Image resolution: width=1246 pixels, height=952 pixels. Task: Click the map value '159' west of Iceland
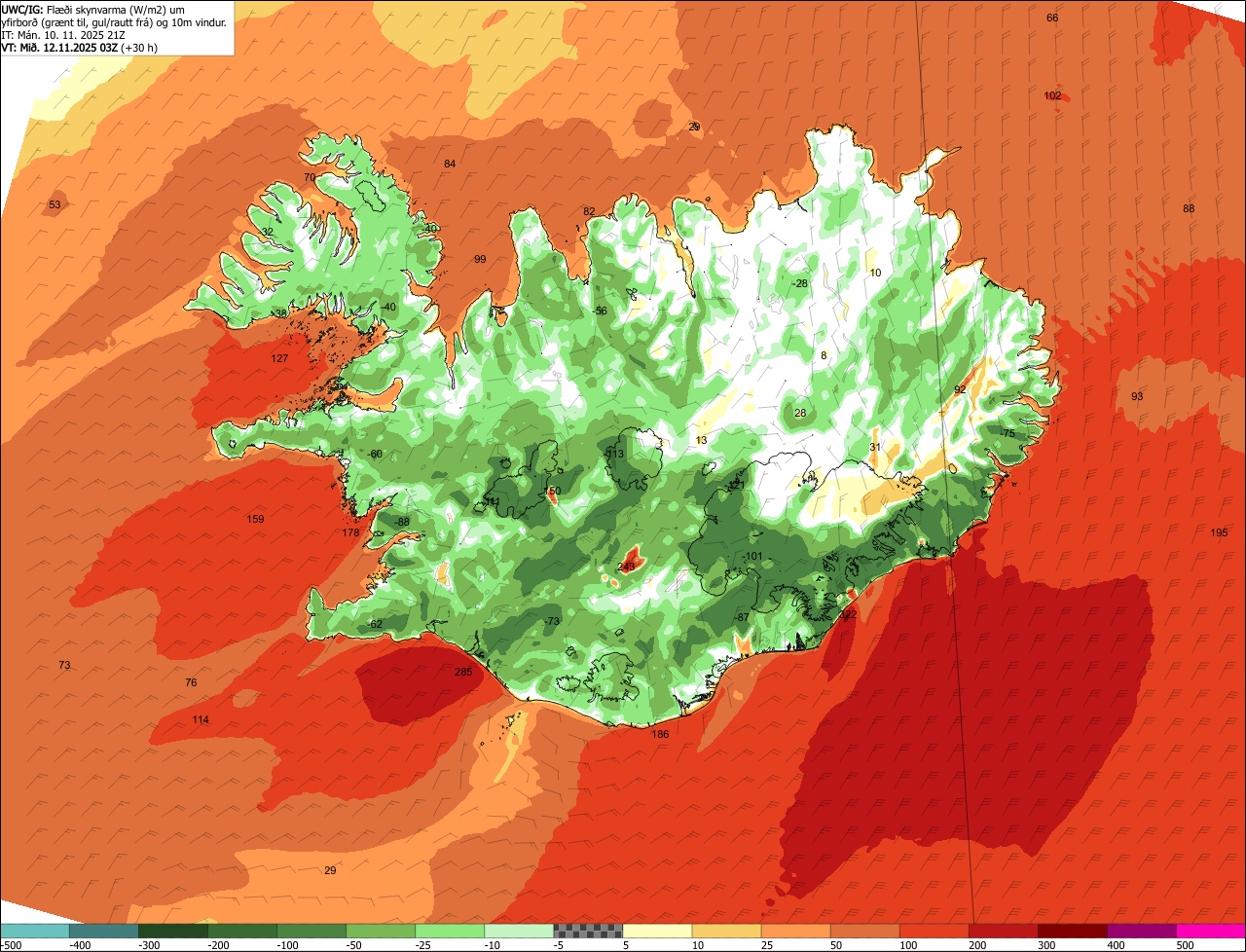(x=255, y=519)
